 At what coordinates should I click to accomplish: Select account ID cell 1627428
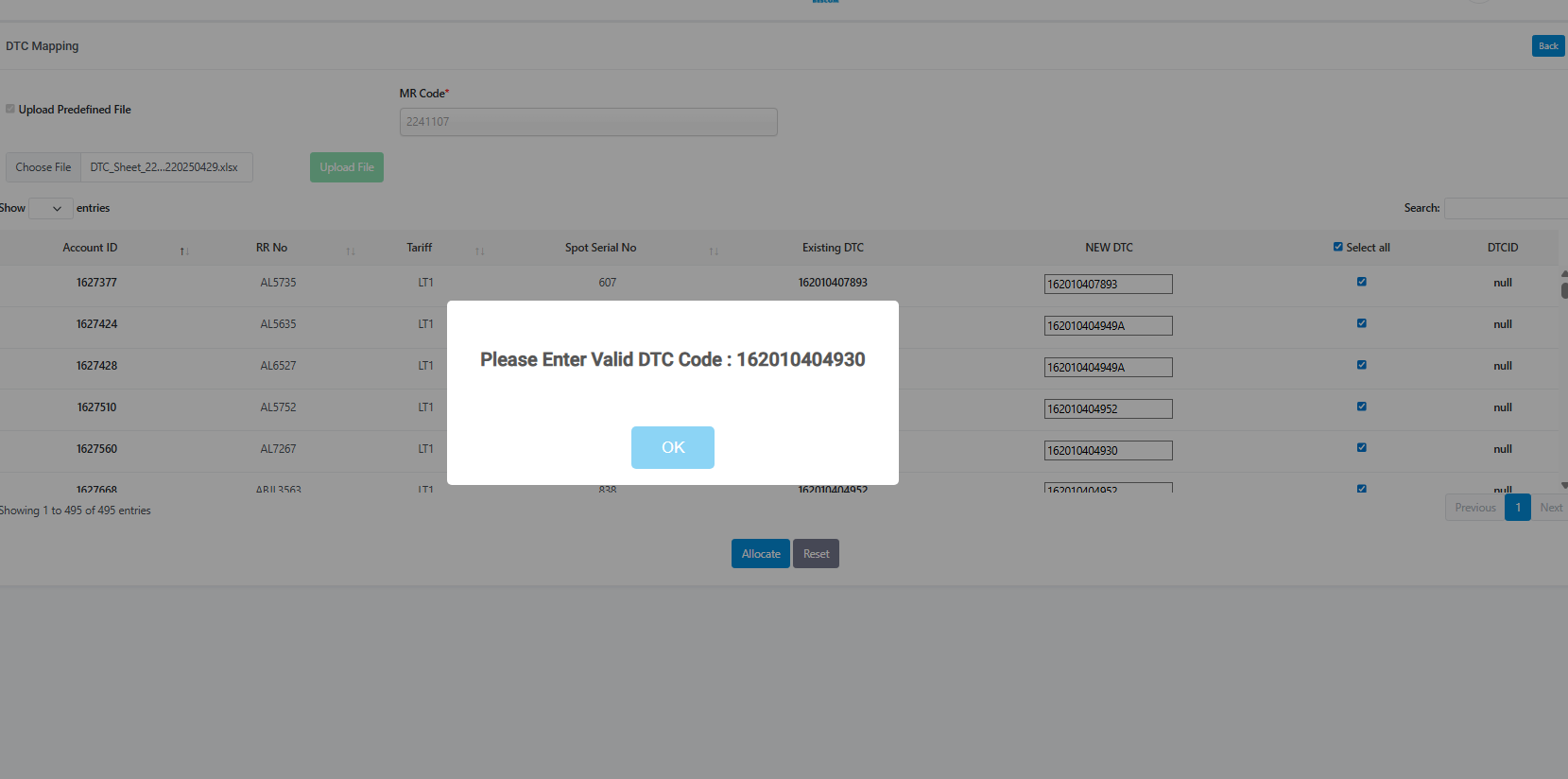[x=96, y=366]
